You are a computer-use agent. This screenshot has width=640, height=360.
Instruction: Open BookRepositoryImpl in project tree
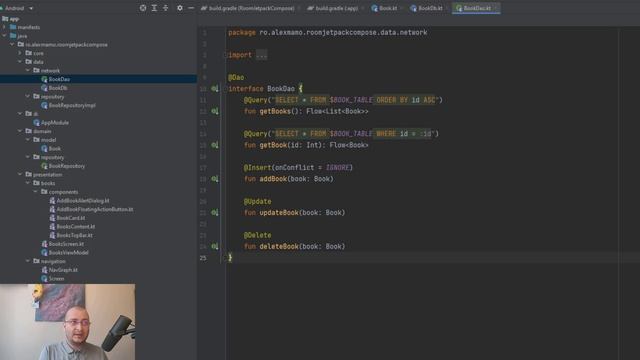tap(72, 105)
